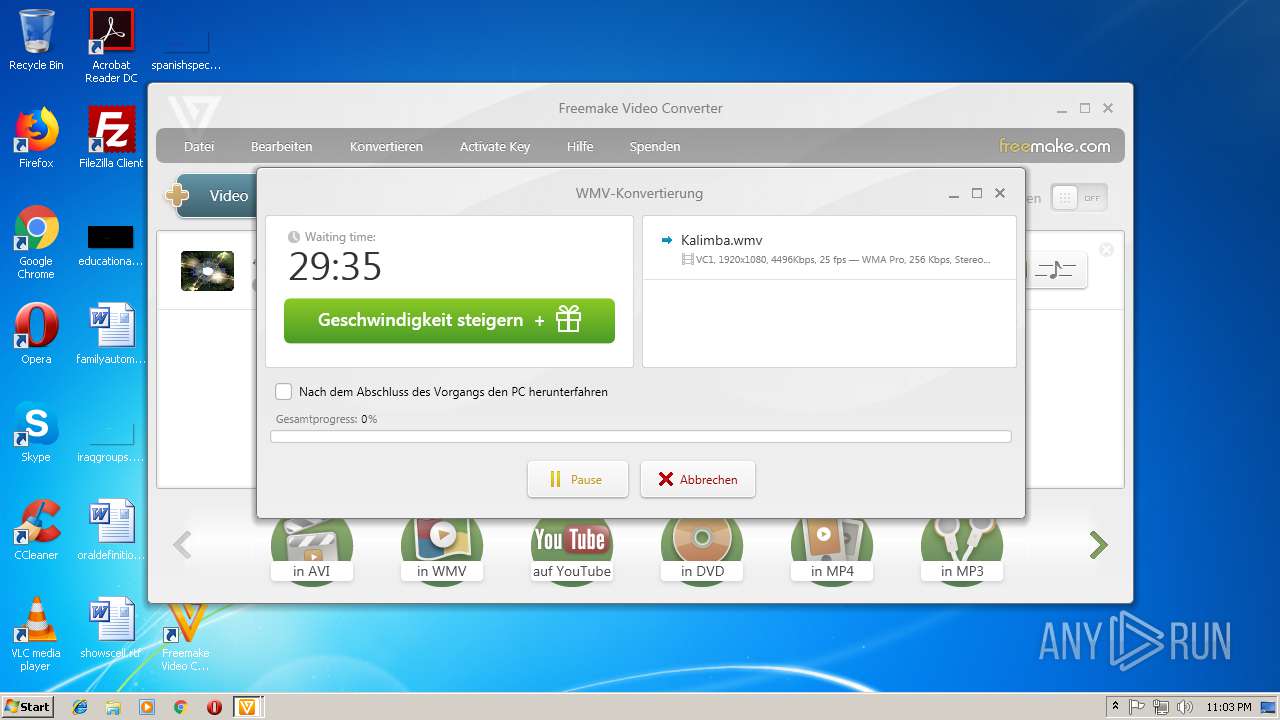Image resolution: width=1280 pixels, height=720 pixels.
Task: Select Kalimba.wmv in conversion list
Action: tap(829, 249)
